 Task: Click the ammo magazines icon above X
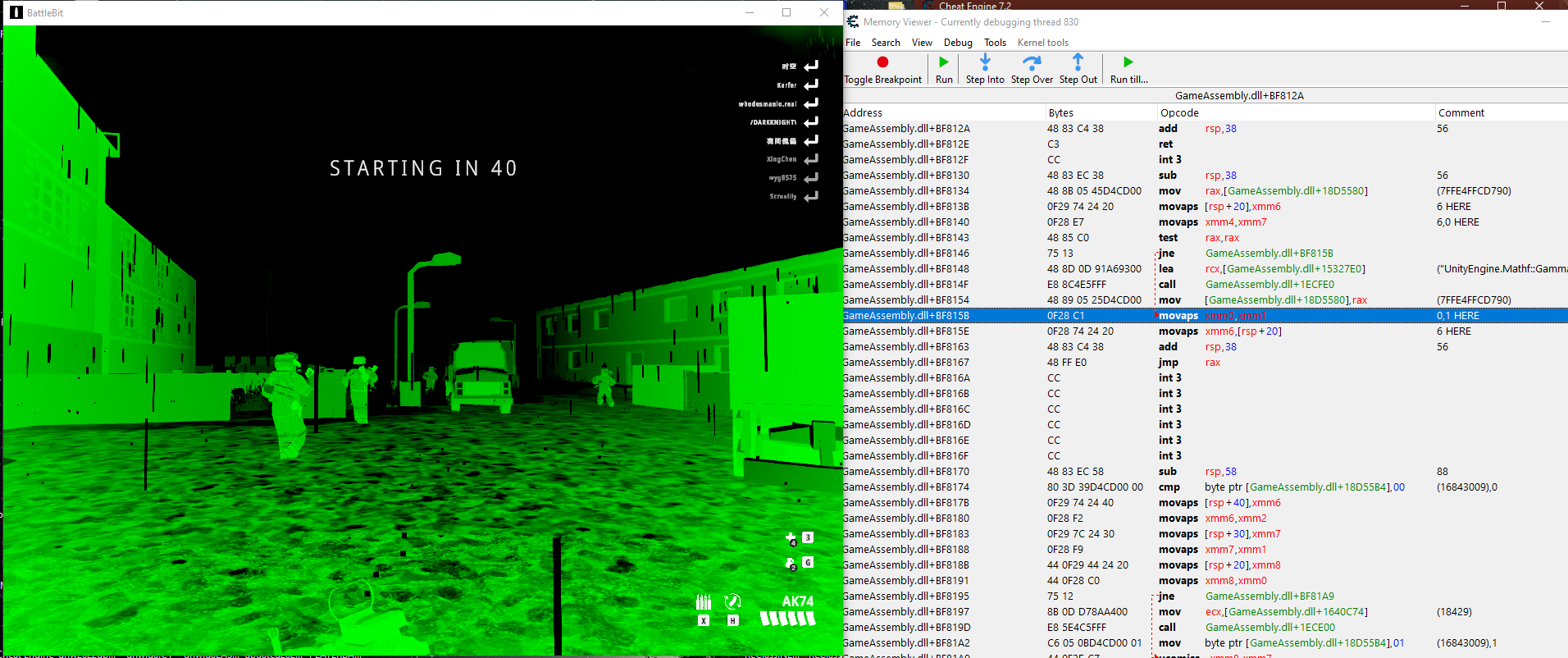point(704,601)
